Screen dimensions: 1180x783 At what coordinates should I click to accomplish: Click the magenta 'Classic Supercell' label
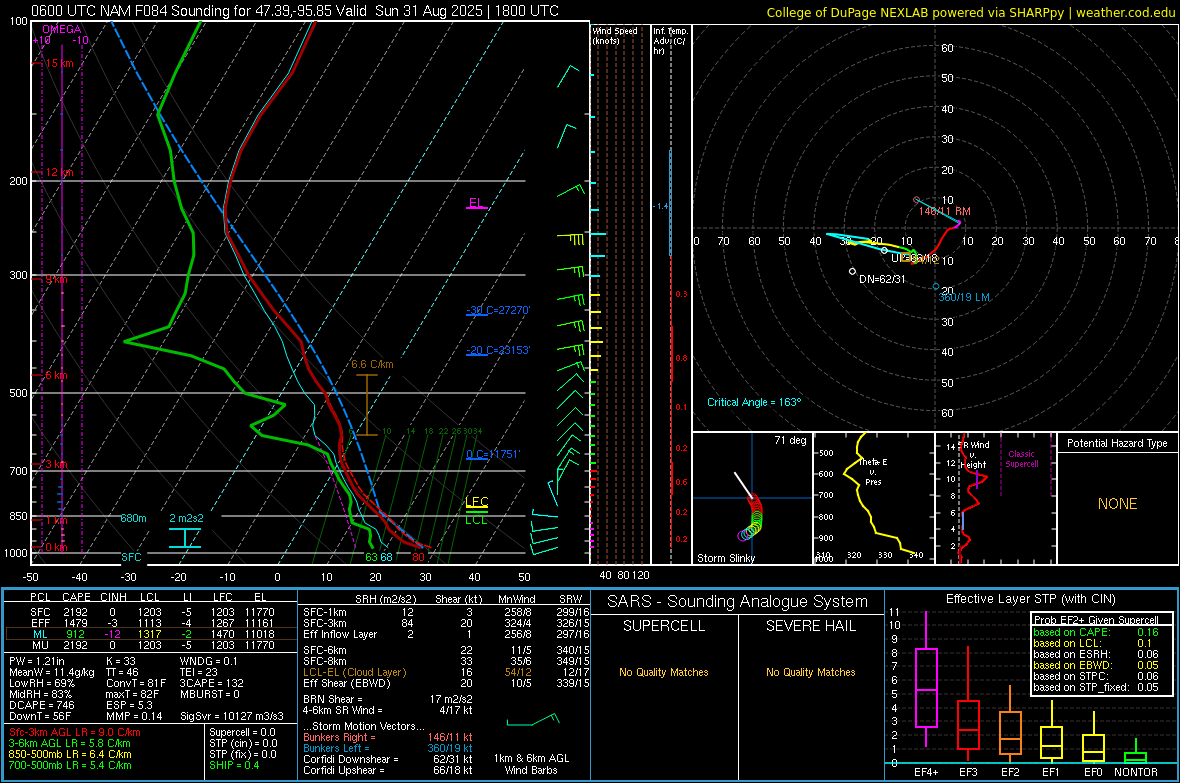(x=1022, y=459)
